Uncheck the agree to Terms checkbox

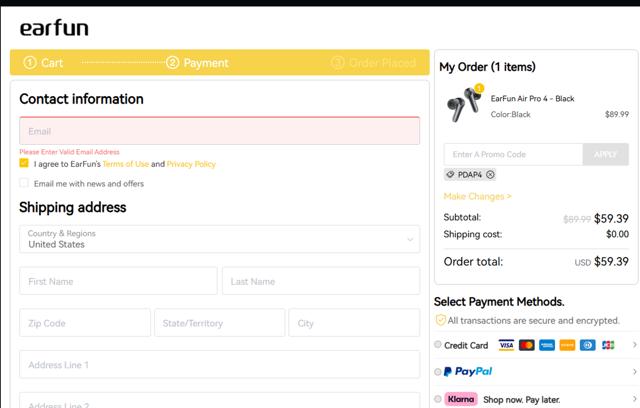point(24,163)
